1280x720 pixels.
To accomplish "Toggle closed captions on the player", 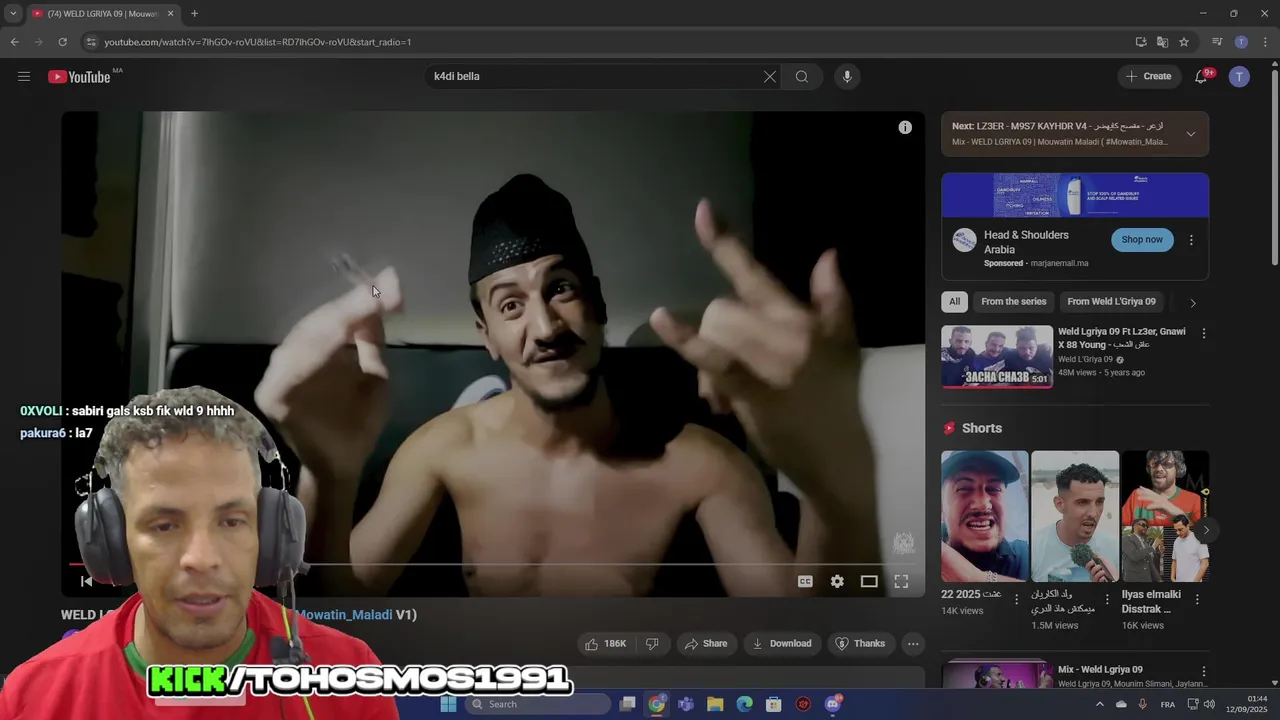I will coord(805,581).
